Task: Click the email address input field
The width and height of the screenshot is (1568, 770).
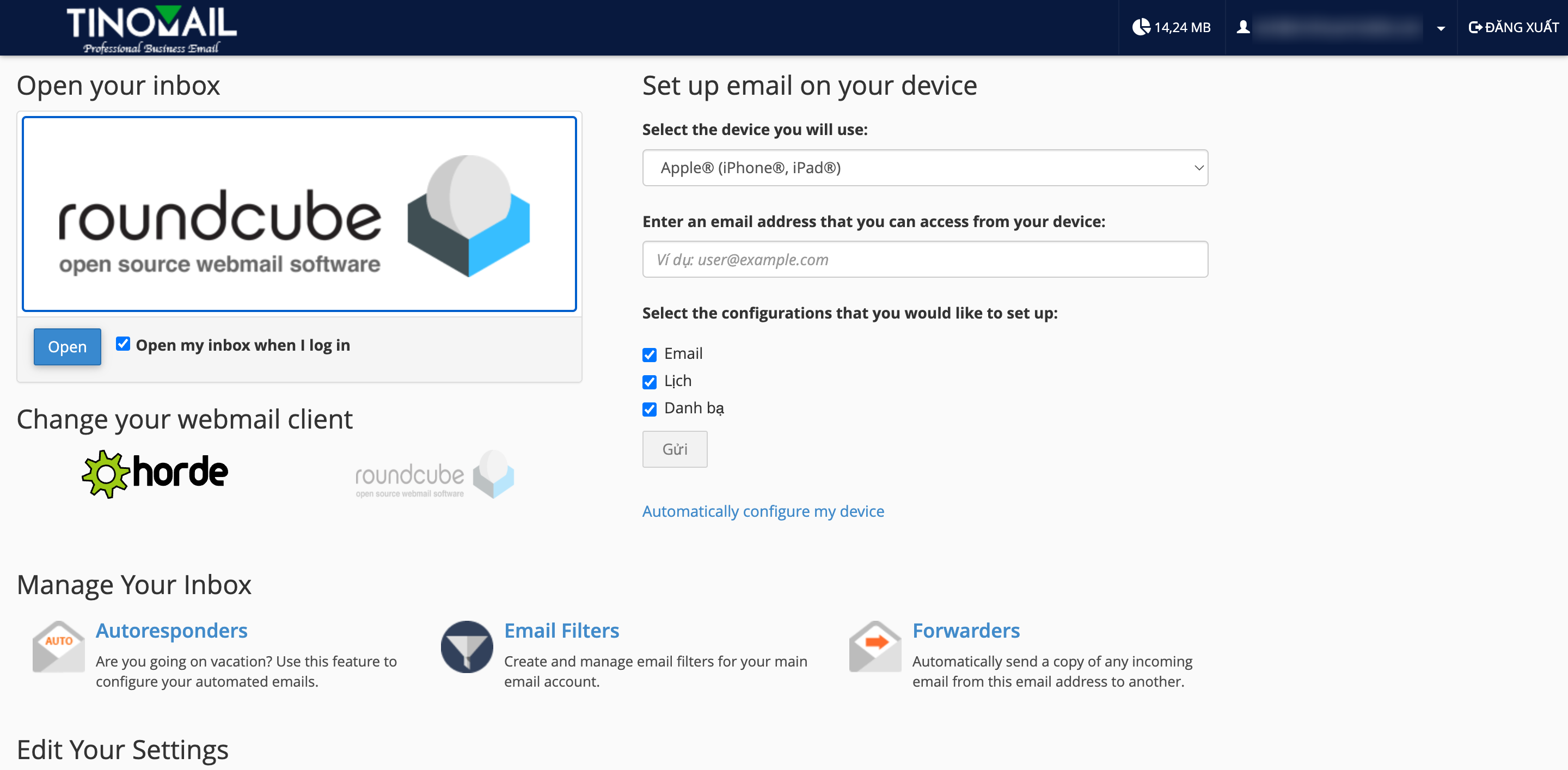Action: click(924, 259)
